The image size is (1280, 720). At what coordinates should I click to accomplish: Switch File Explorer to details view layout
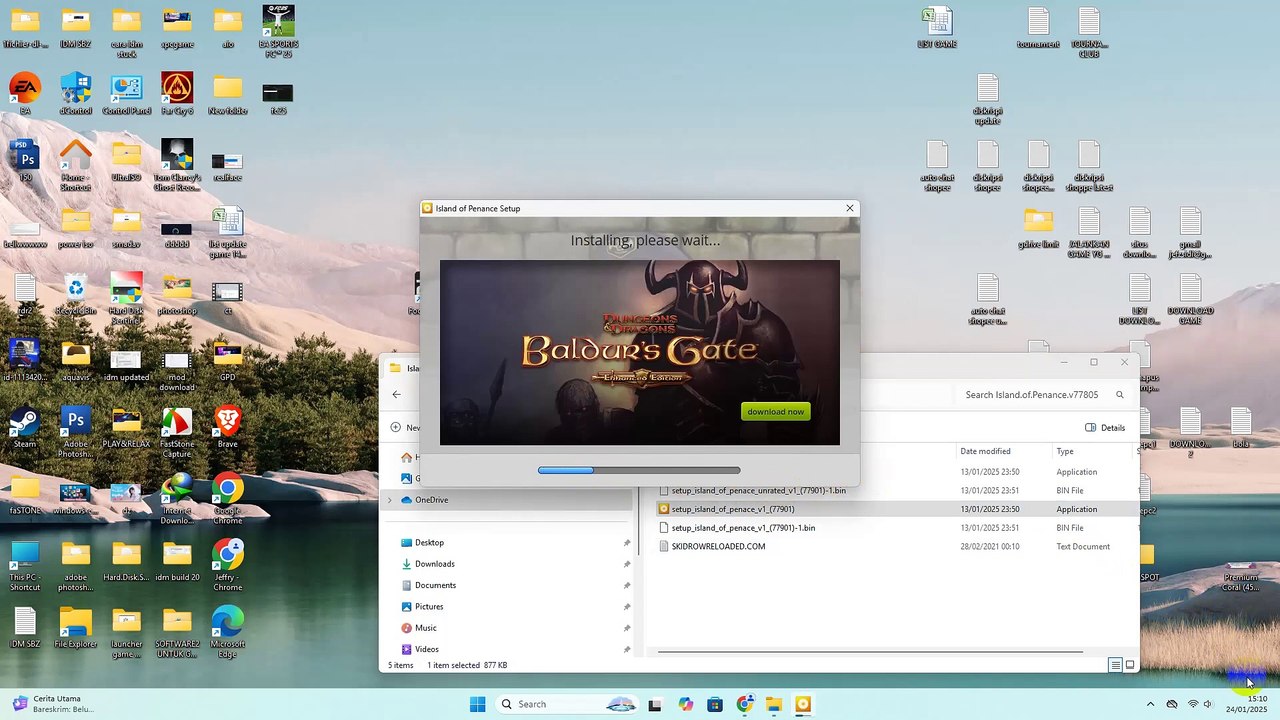point(1115,665)
